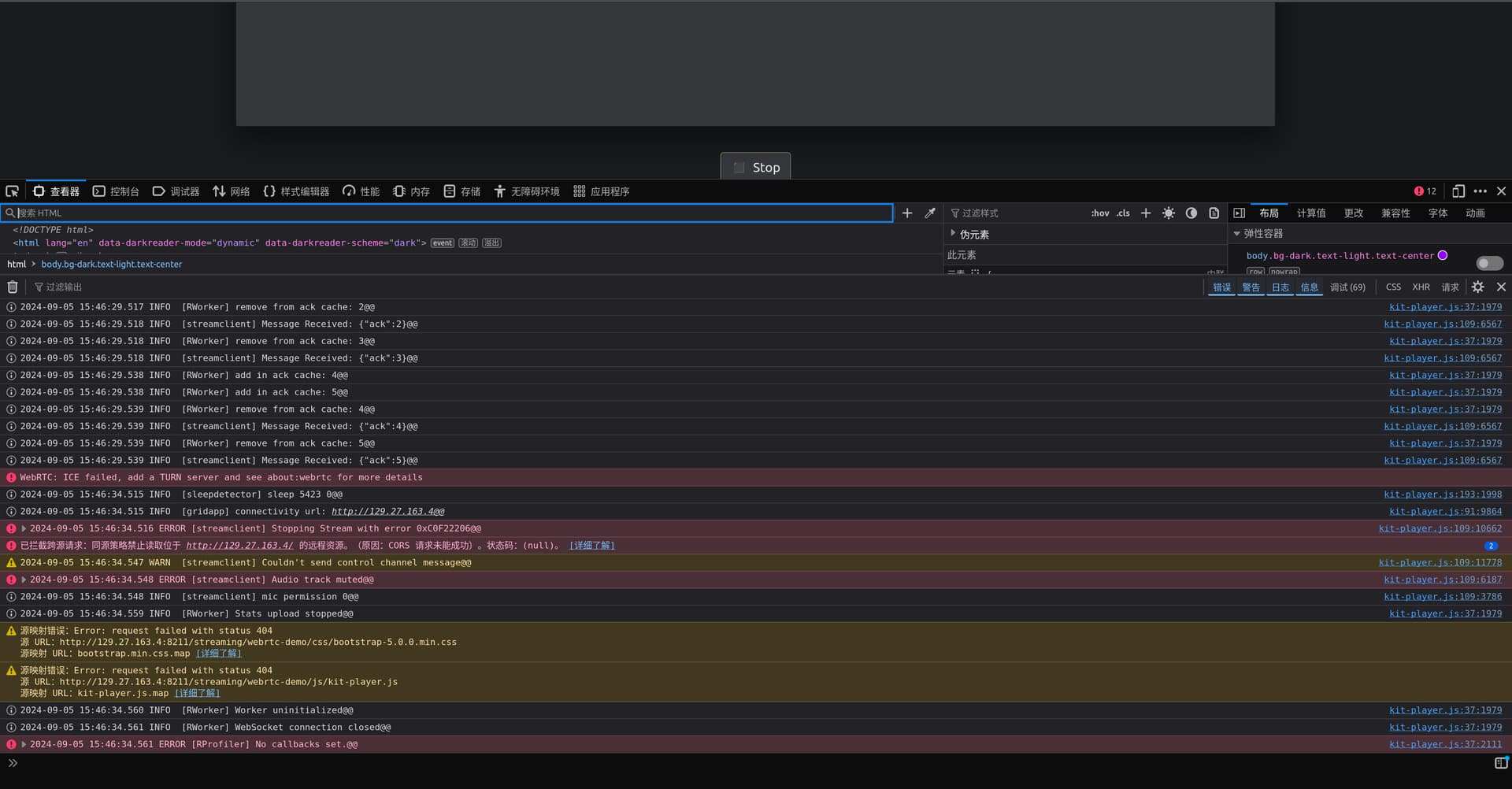
Task: Collapse the 弹性容器 flex container section
Action: 1236,234
